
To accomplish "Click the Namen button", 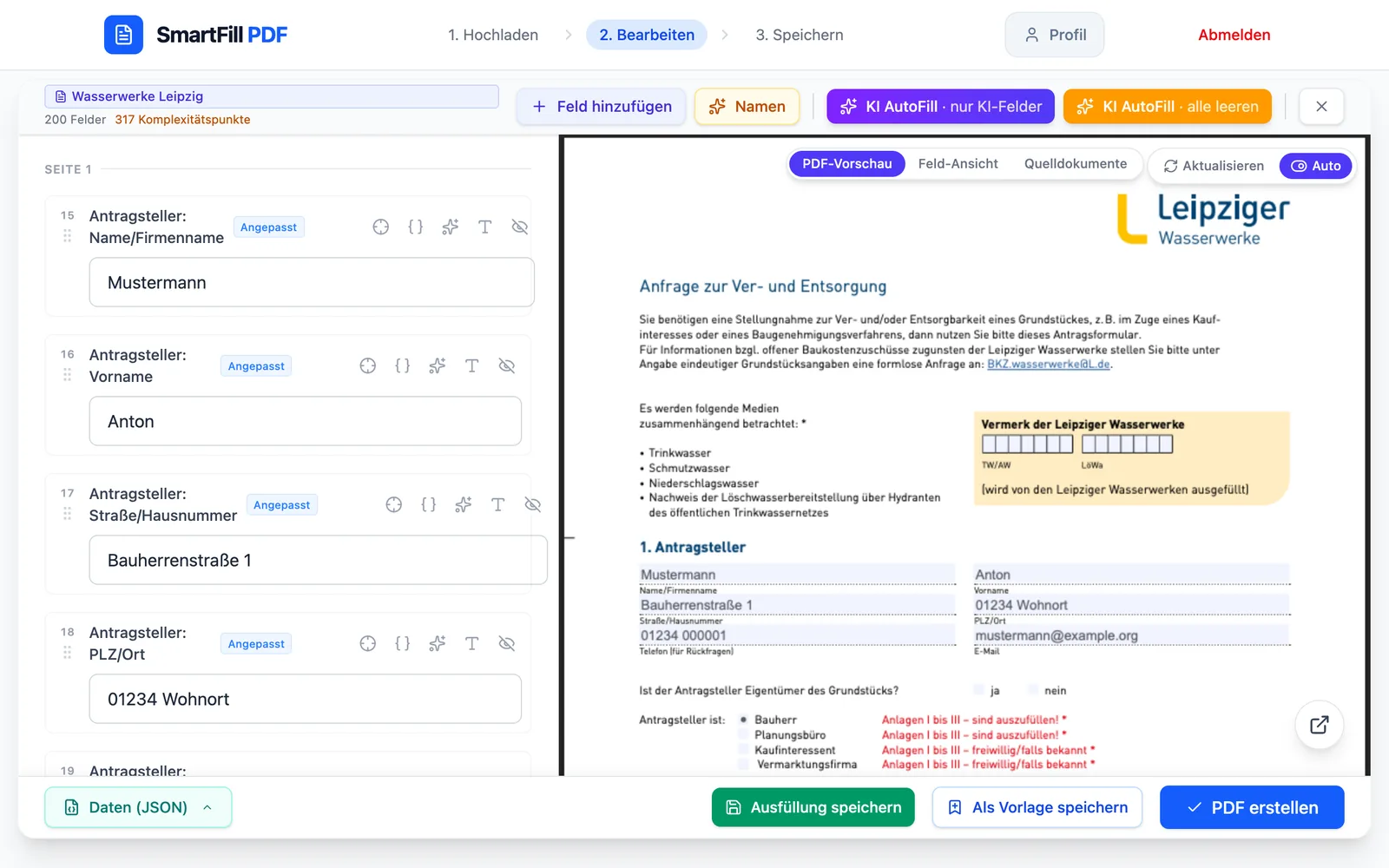I will 747,107.
